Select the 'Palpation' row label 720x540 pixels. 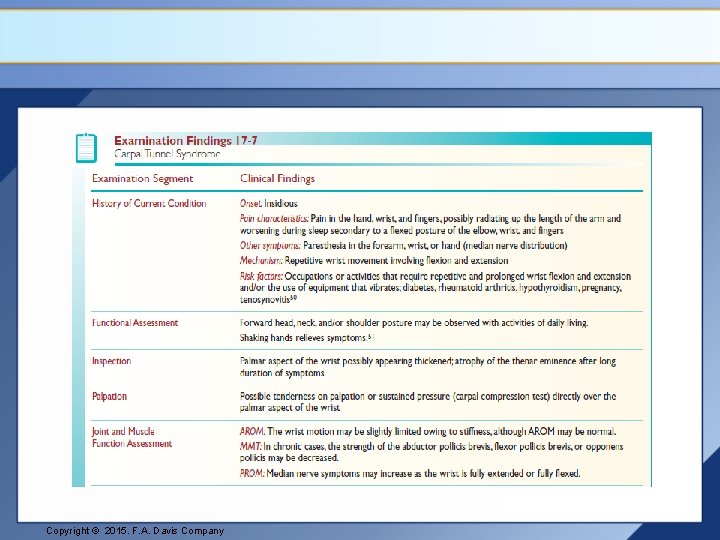[109, 396]
